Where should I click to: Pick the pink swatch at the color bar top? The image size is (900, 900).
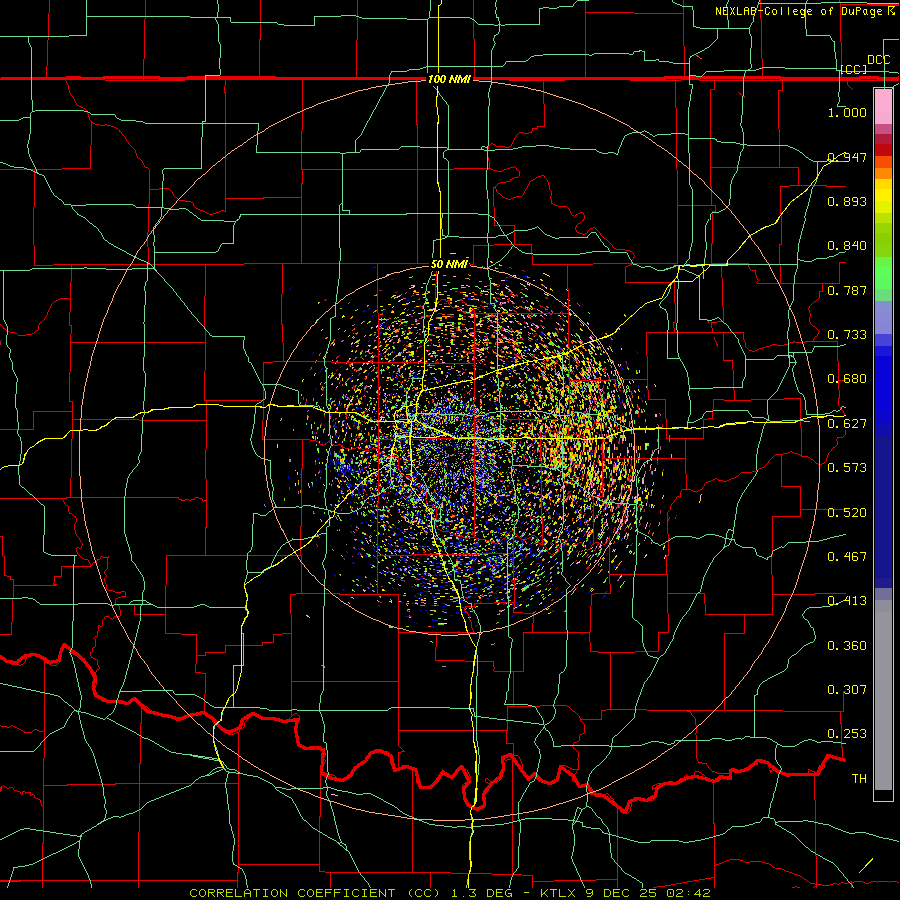(x=883, y=106)
